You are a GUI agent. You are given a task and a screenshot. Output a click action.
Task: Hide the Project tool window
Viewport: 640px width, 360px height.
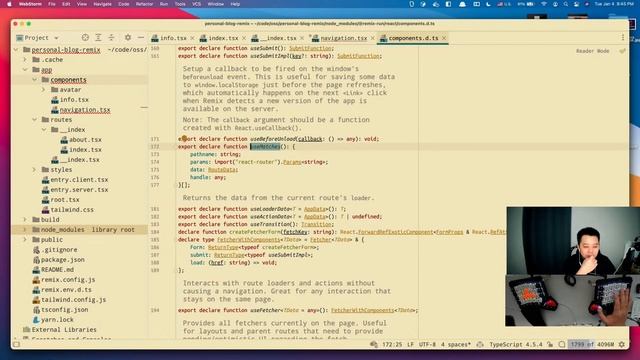[x=141, y=38]
